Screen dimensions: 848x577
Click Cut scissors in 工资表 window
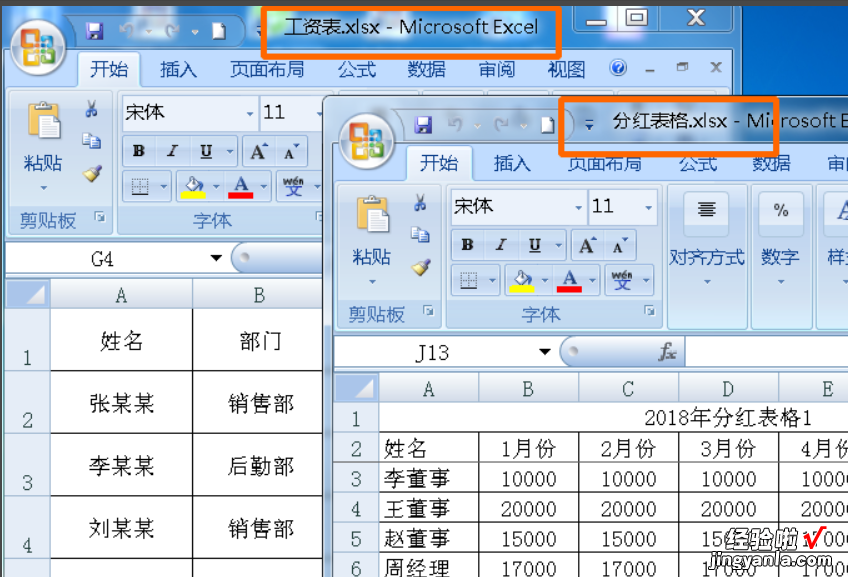click(91, 109)
